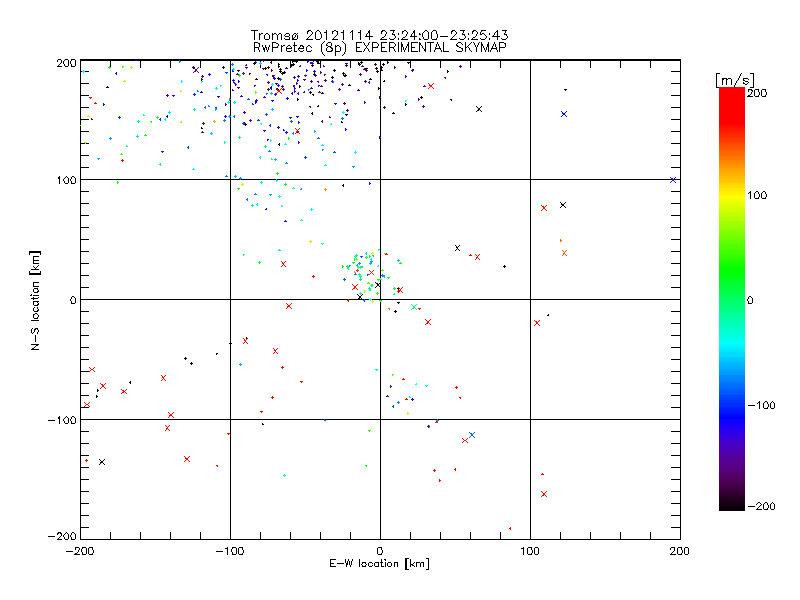Click the black bottom of the velocity colorbar
Image resolution: width=800 pixels, height=600 pixels.
click(x=732, y=503)
